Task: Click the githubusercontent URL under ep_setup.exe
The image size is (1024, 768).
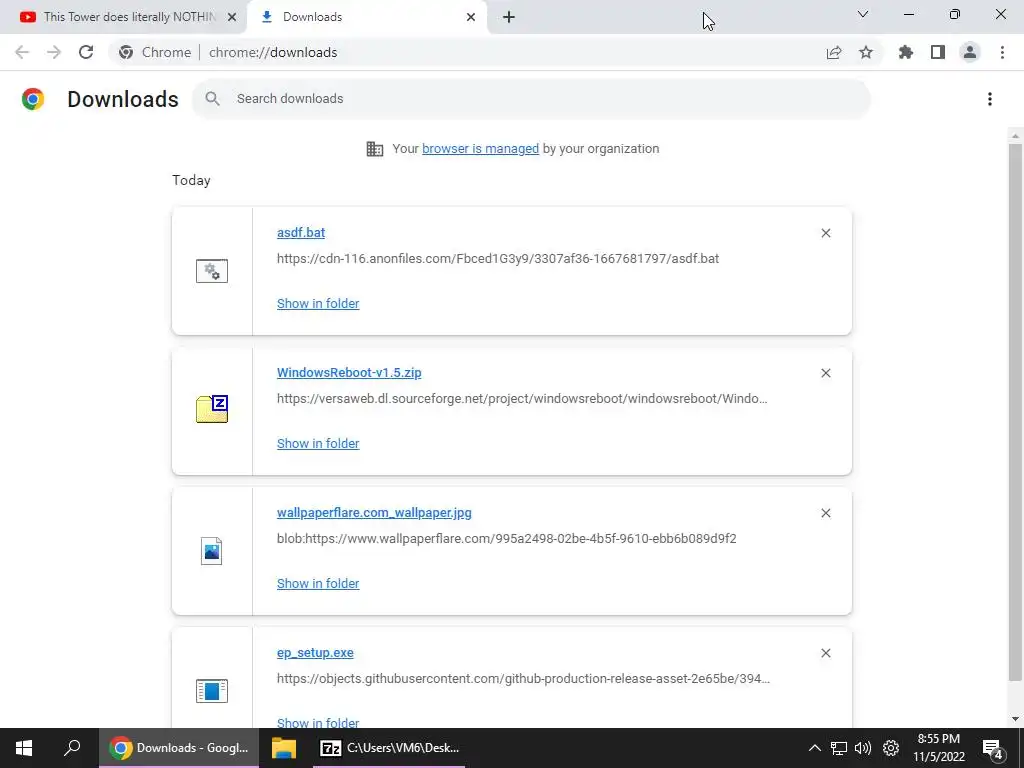Action: [x=523, y=679]
